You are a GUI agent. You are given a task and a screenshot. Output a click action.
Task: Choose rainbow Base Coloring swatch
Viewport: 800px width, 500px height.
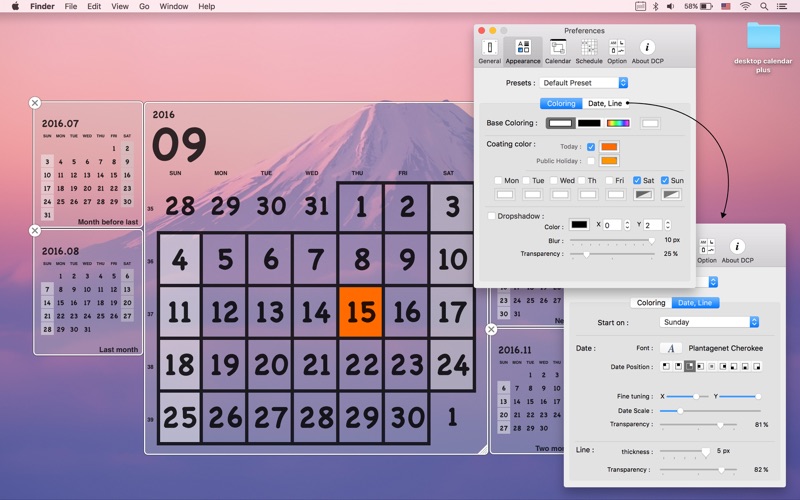coord(618,123)
